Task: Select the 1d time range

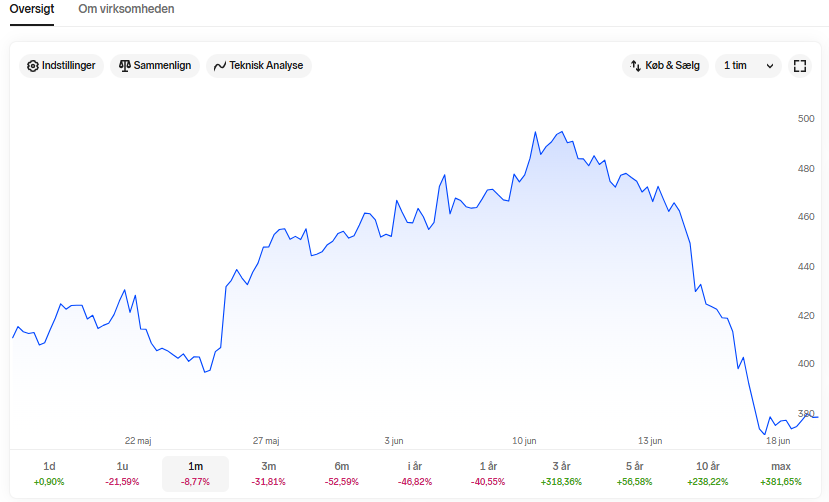Action: pyautogui.click(x=49, y=473)
